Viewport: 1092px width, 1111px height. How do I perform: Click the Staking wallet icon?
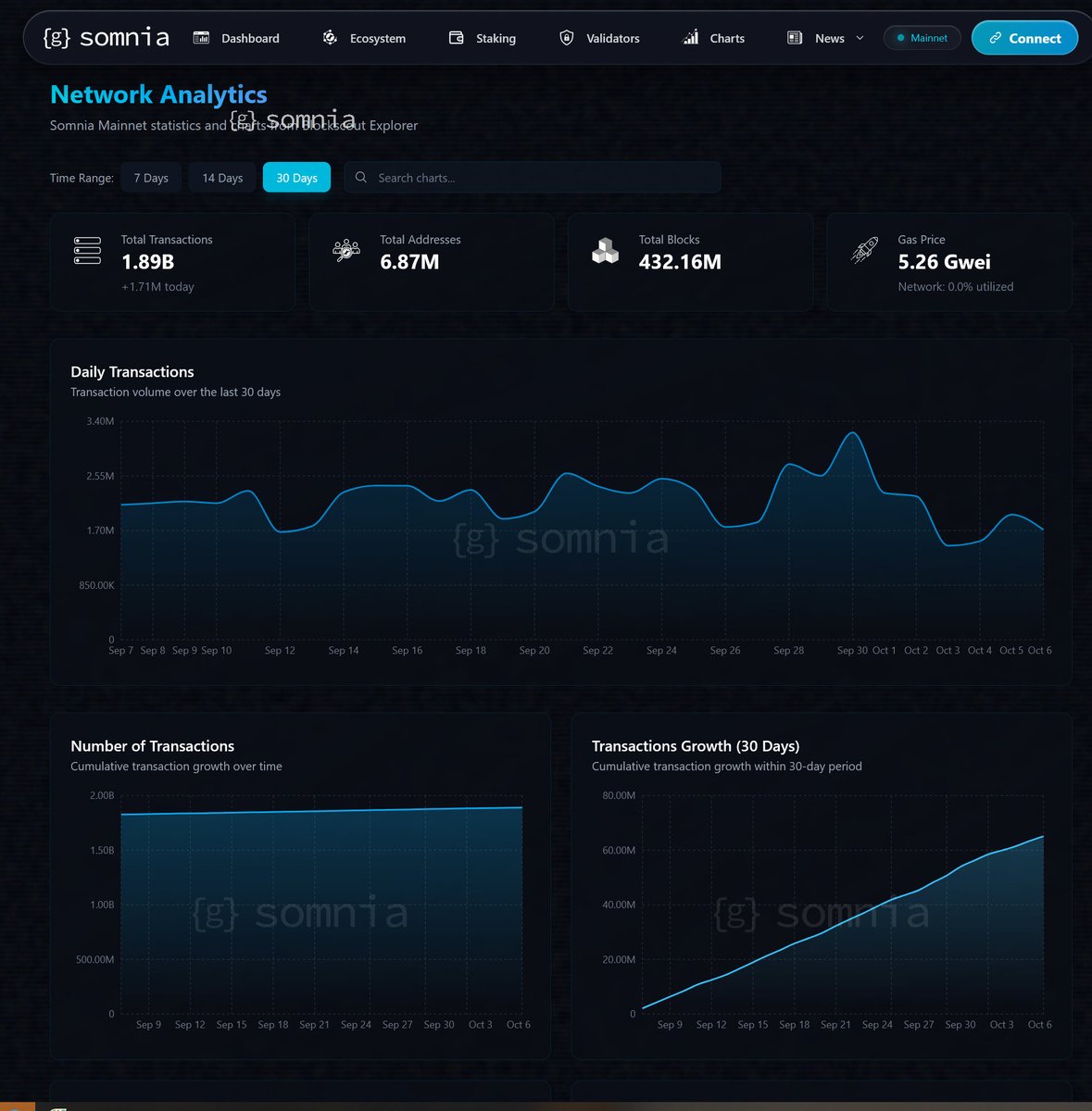(456, 38)
